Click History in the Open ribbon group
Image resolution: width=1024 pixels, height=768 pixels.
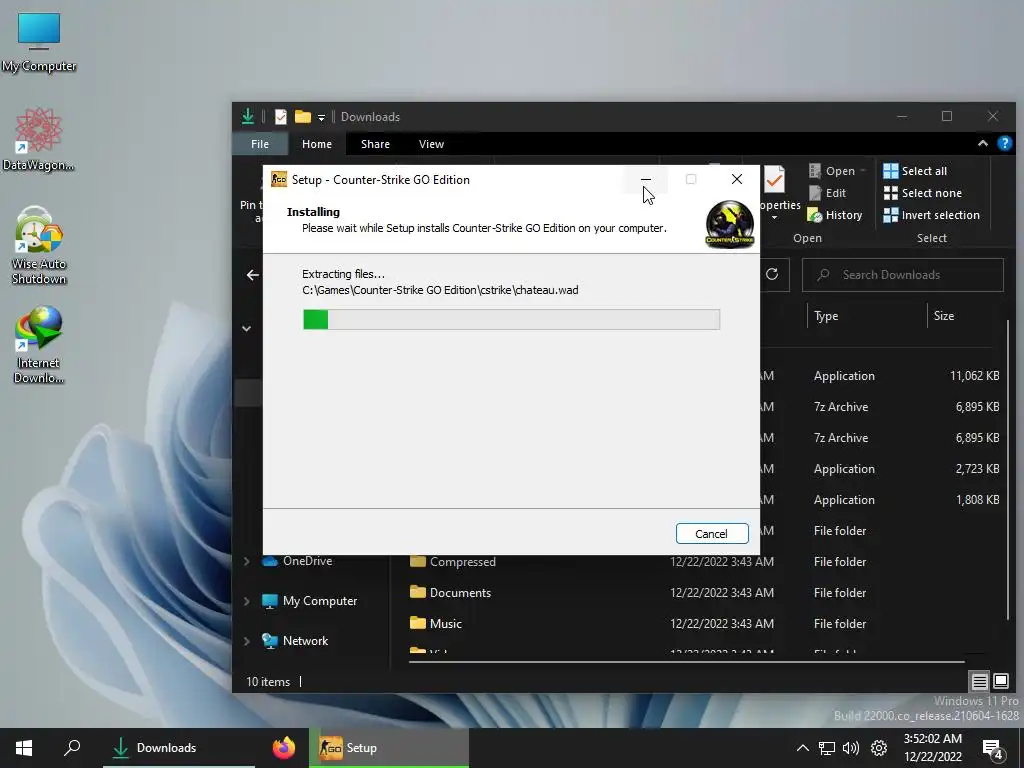point(835,215)
